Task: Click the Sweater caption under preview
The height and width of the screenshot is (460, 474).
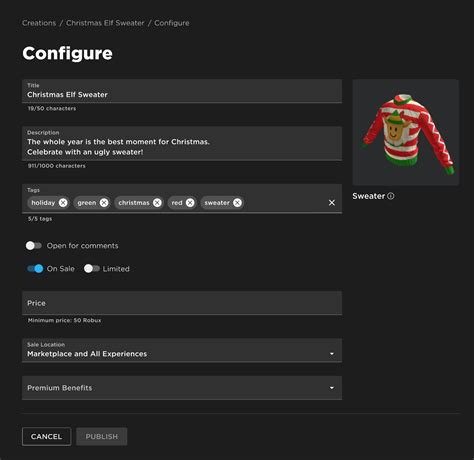Action: point(369,196)
